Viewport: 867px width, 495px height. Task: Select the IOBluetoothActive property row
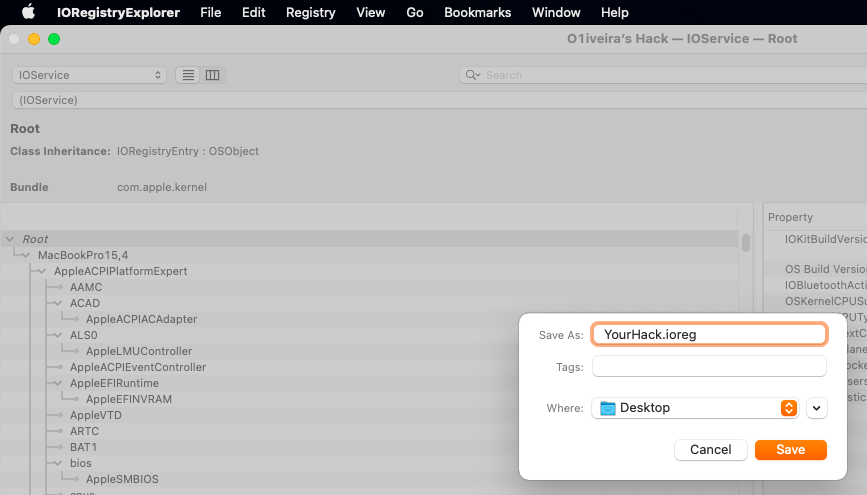pyautogui.click(x=825, y=285)
